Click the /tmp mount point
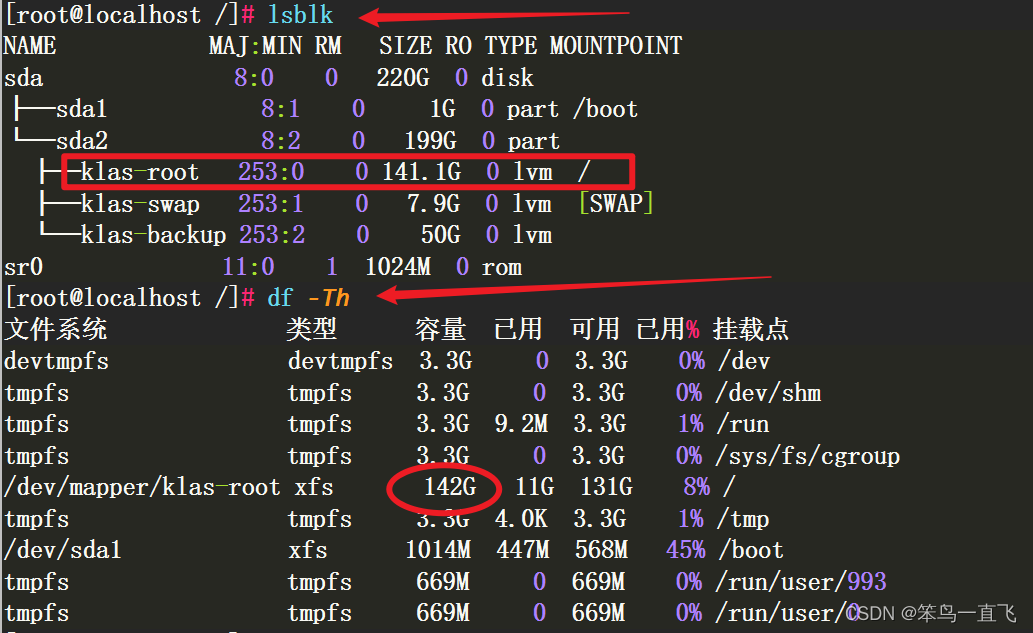The height and width of the screenshot is (633, 1033). point(743,519)
